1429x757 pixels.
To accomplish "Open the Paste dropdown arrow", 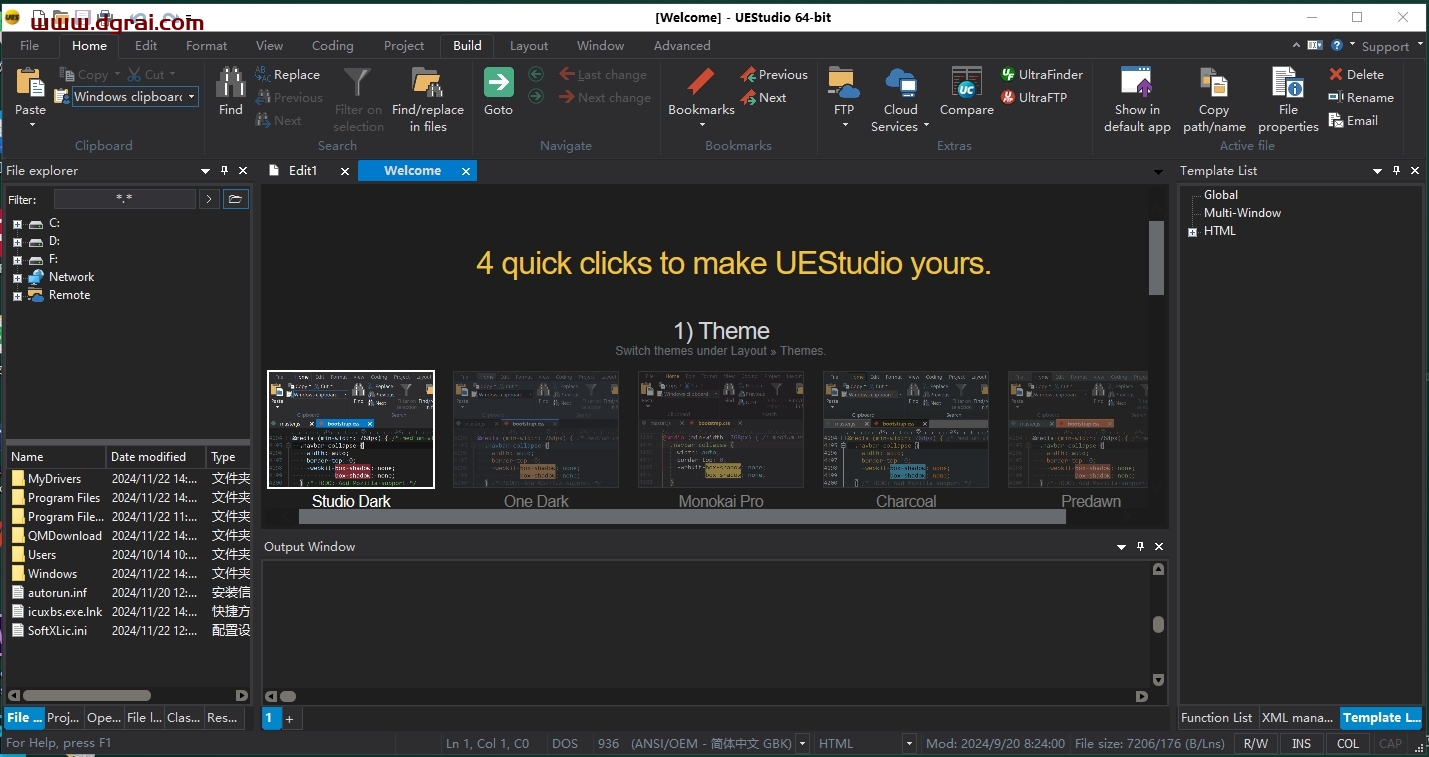I will coord(31,125).
